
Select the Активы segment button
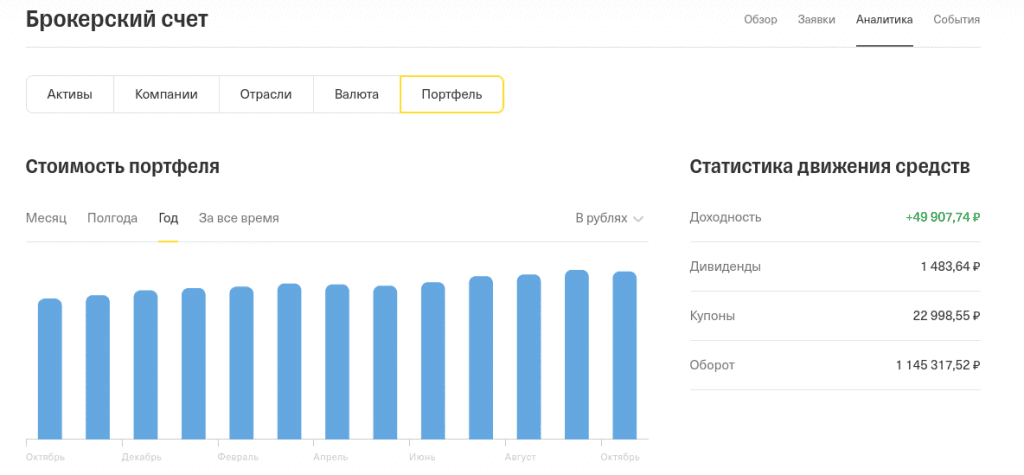tap(70, 95)
